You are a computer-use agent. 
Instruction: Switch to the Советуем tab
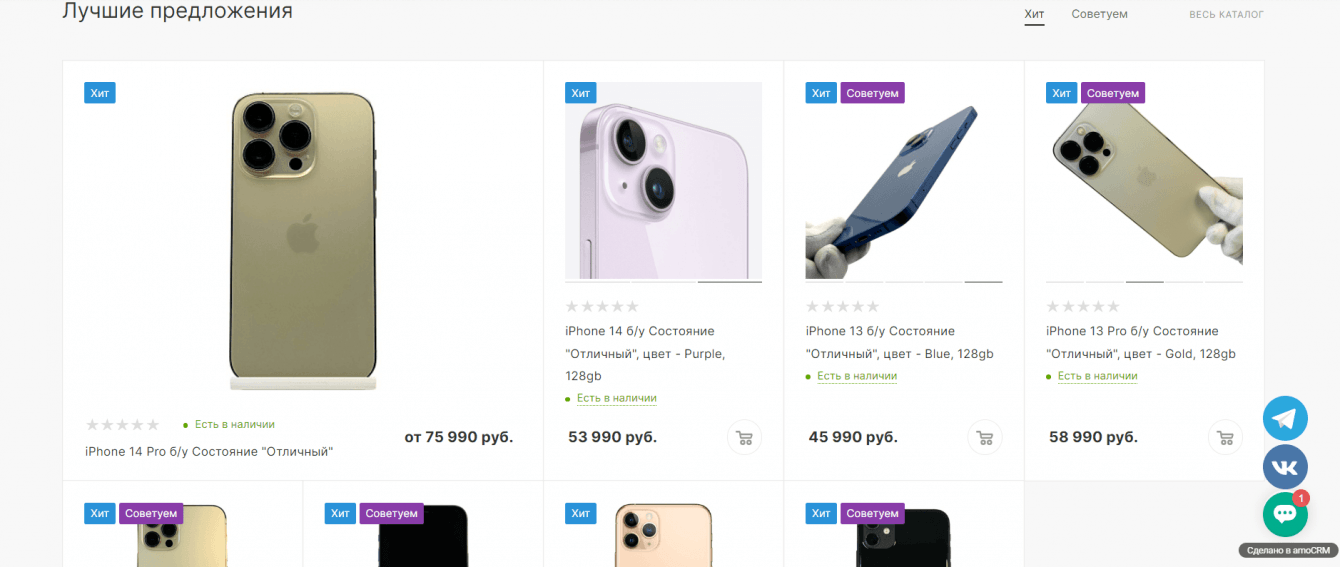1099,14
